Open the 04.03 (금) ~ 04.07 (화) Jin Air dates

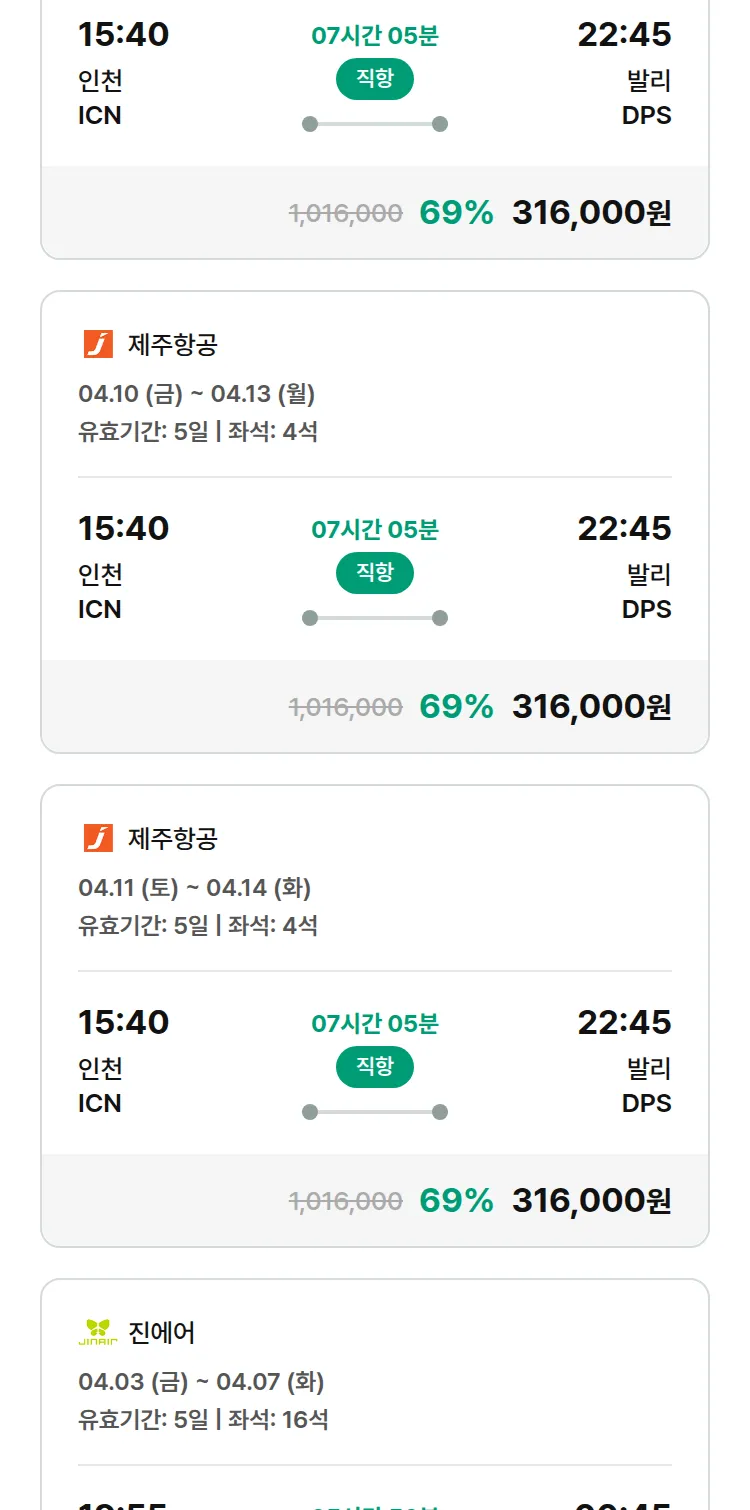[x=201, y=1382]
